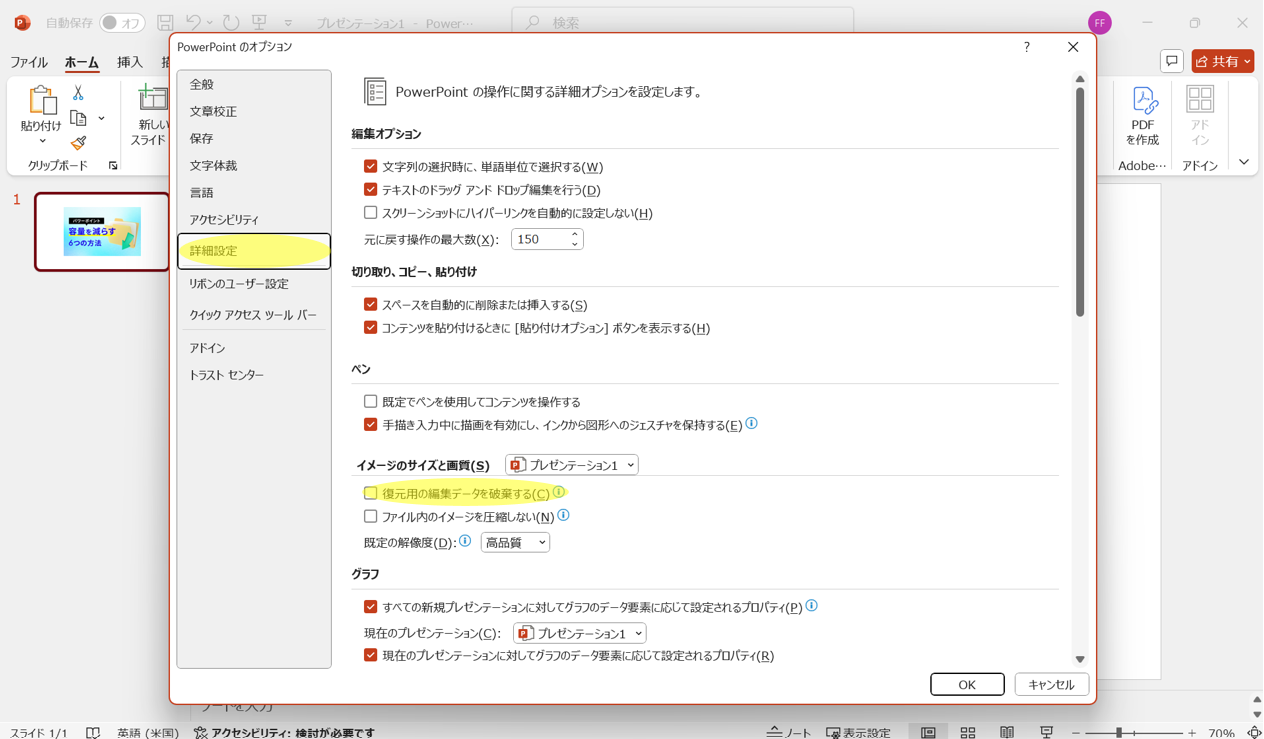Click the Undo arrow icon

click(x=194, y=22)
